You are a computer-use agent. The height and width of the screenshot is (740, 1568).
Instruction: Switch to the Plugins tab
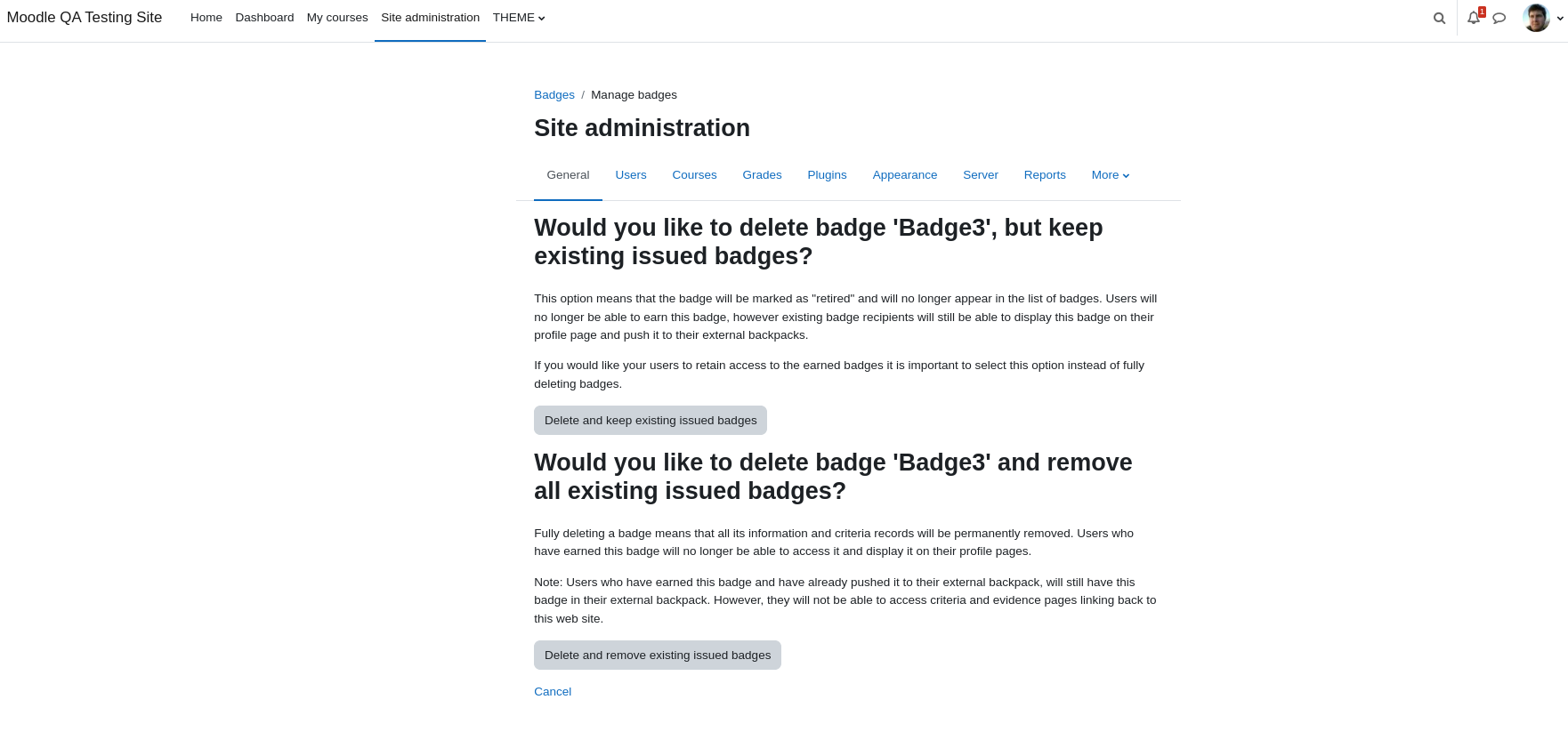[x=827, y=175]
